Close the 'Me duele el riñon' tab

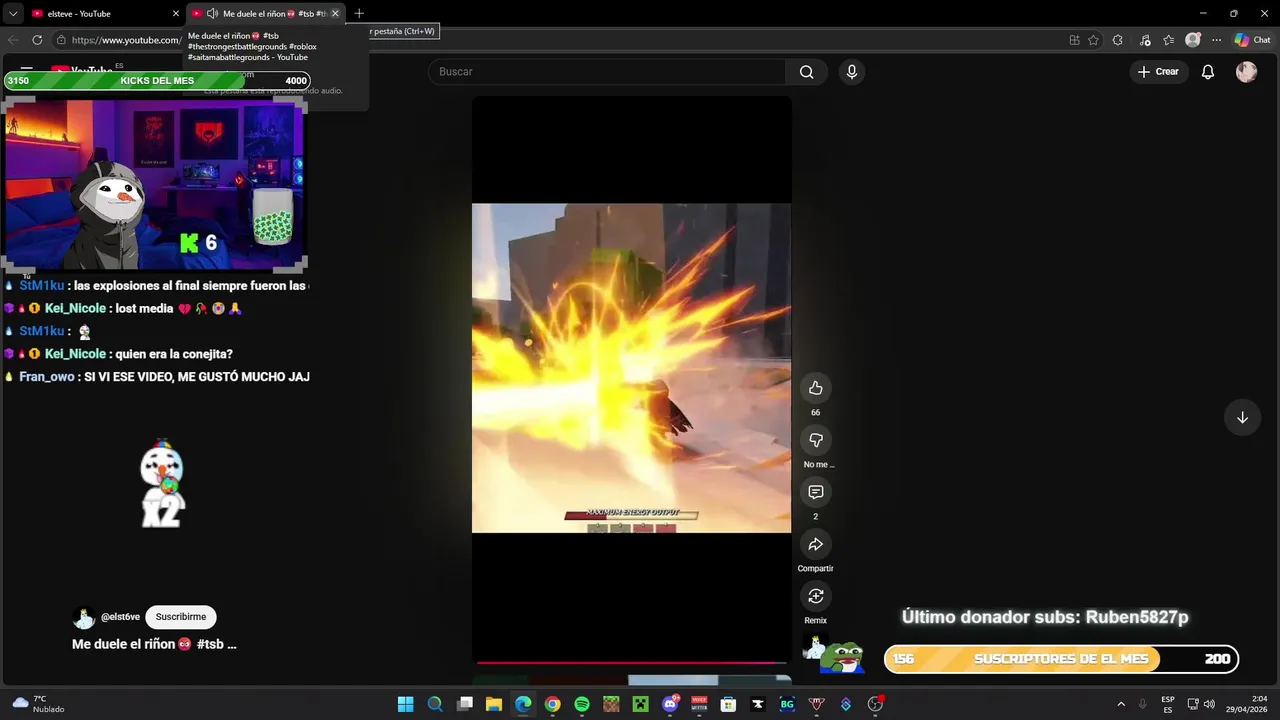click(335, 14)
